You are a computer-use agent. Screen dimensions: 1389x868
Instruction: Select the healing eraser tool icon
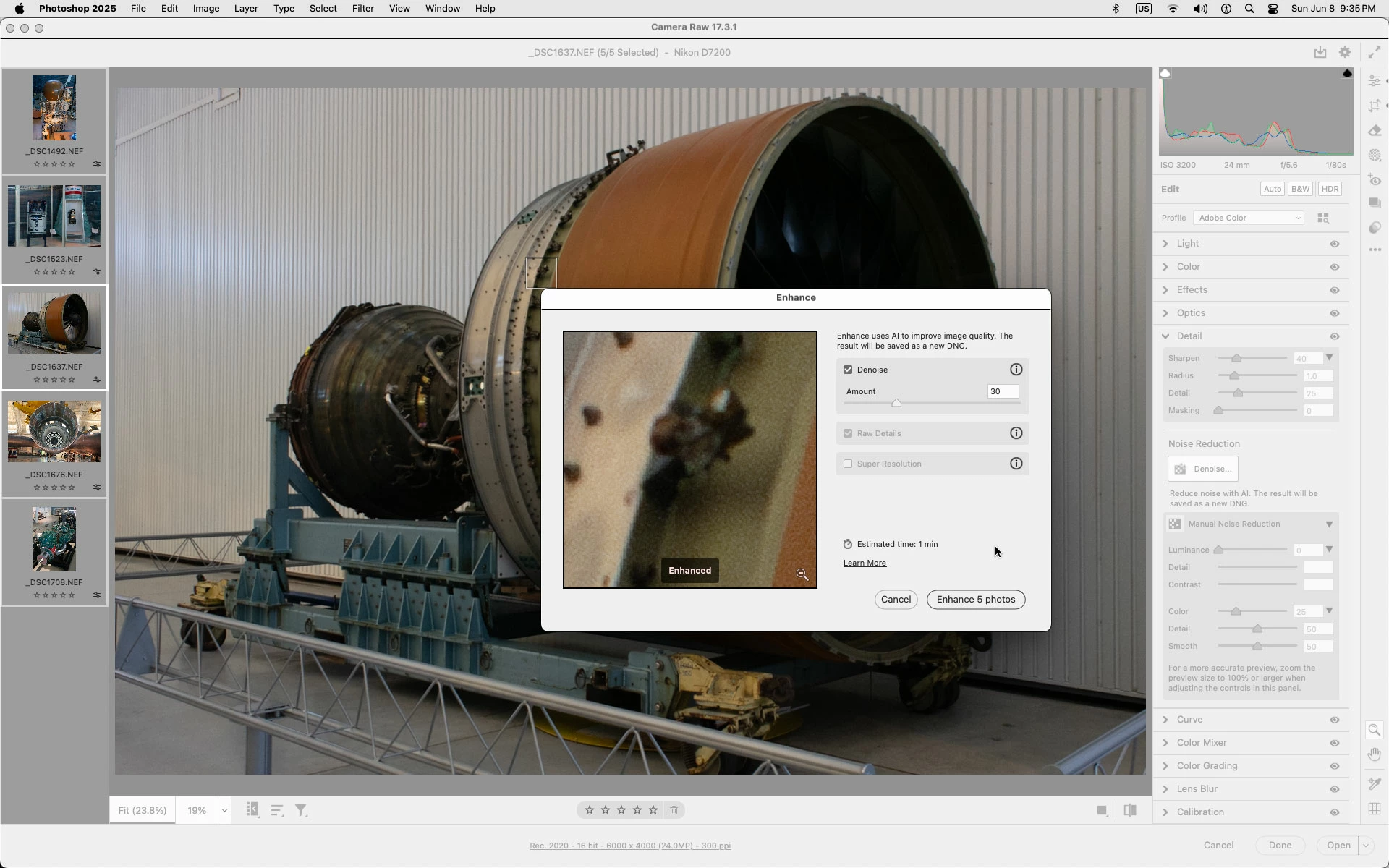[x=1375, y=131]
